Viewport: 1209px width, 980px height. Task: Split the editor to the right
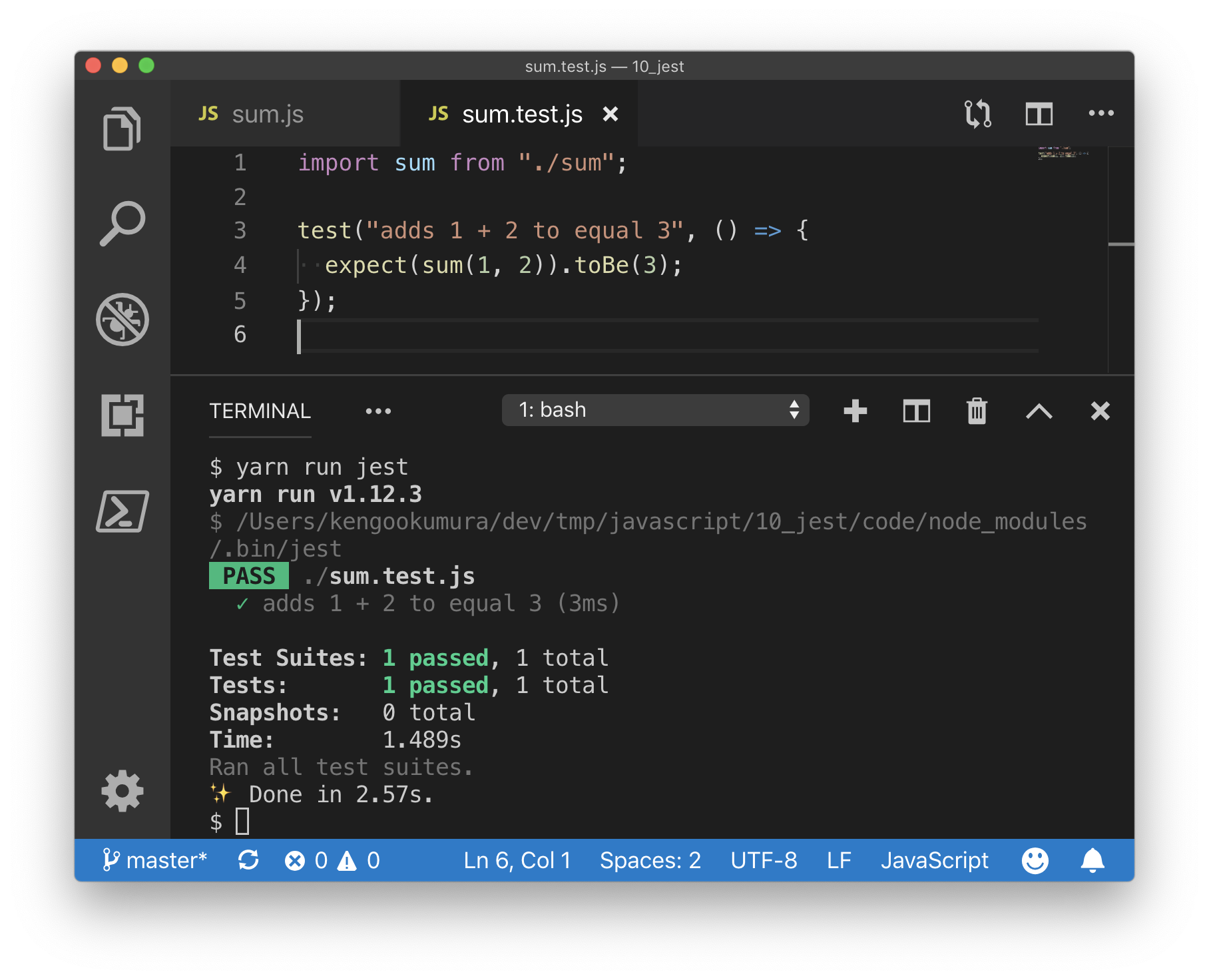point(1039,114)
